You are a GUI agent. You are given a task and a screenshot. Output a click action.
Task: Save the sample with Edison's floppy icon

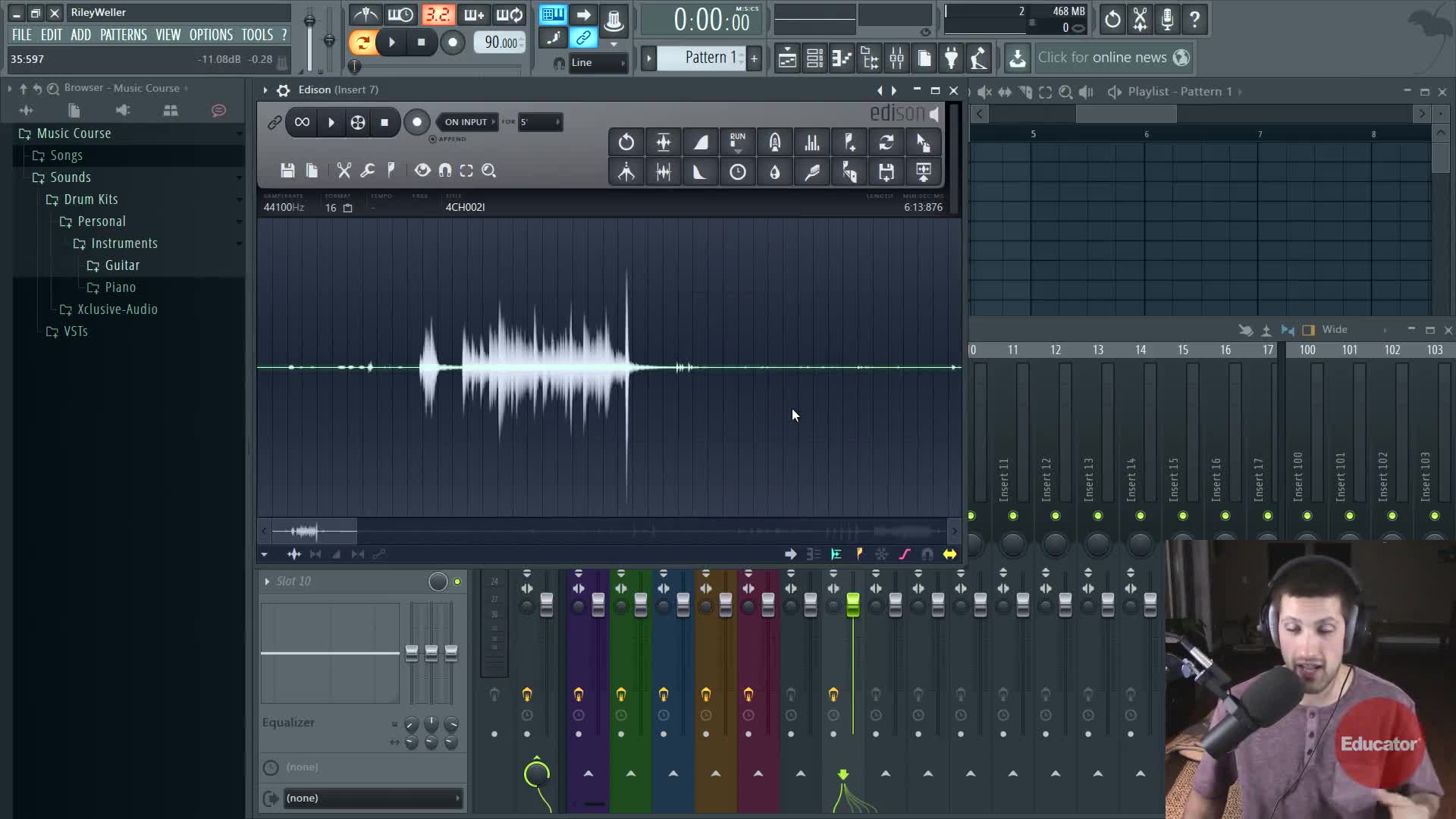pos(287,171)
